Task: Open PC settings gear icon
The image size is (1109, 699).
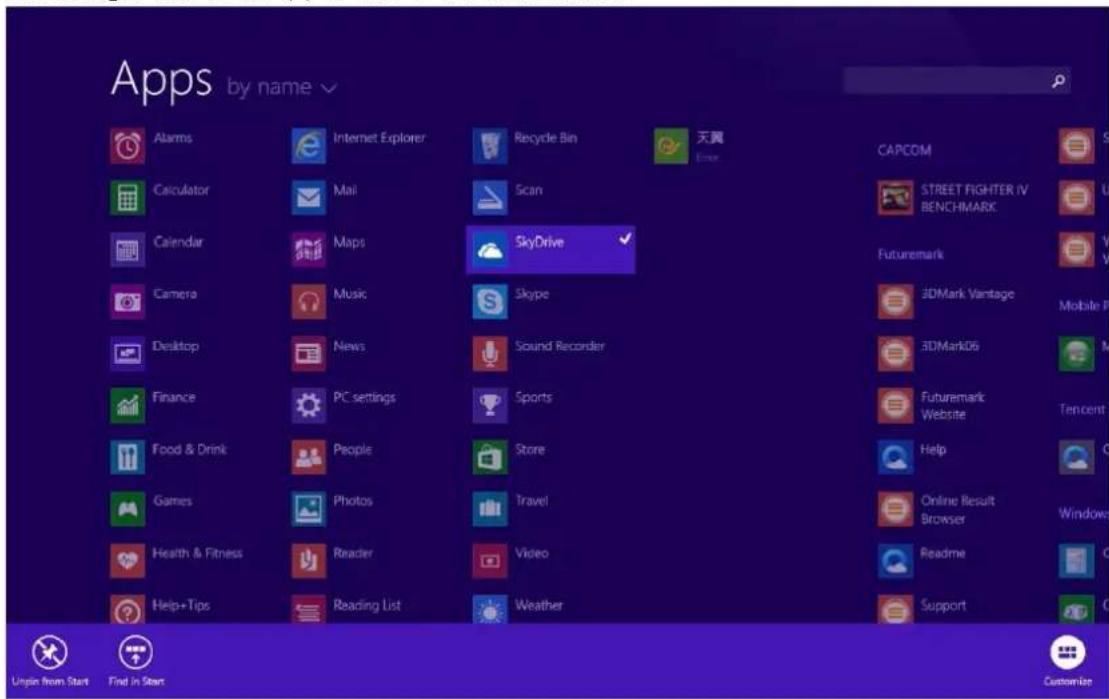Action: pos(308,405)
